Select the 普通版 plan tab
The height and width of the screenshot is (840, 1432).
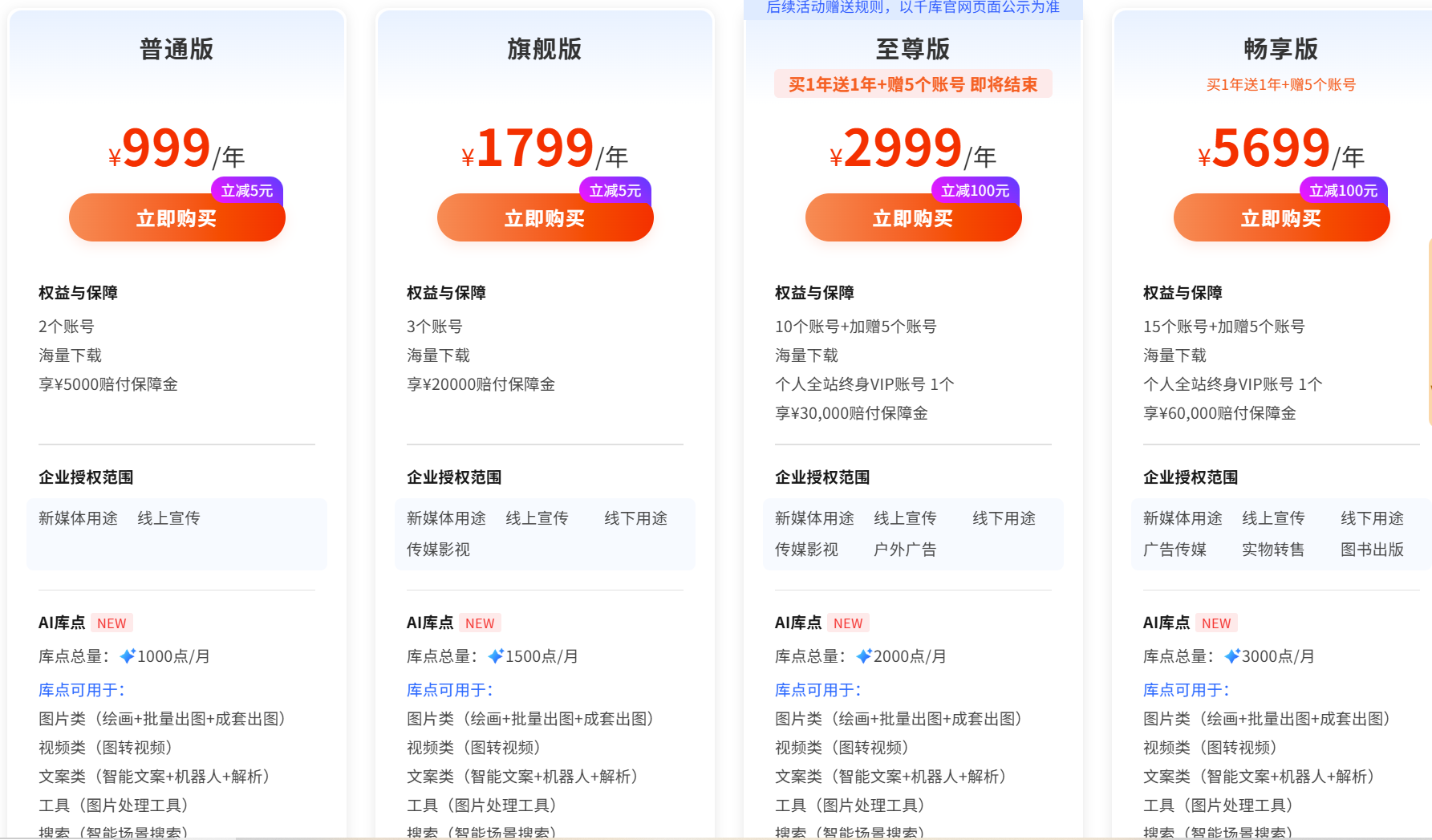coord(176,48)
